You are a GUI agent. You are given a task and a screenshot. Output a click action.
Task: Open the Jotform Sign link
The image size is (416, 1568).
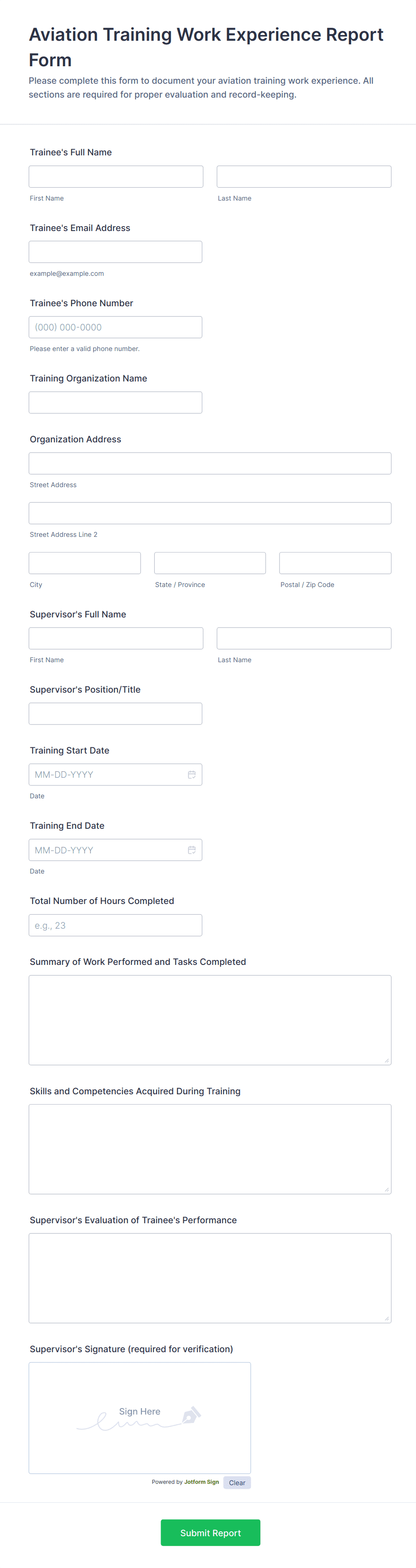click(201, 1482)
